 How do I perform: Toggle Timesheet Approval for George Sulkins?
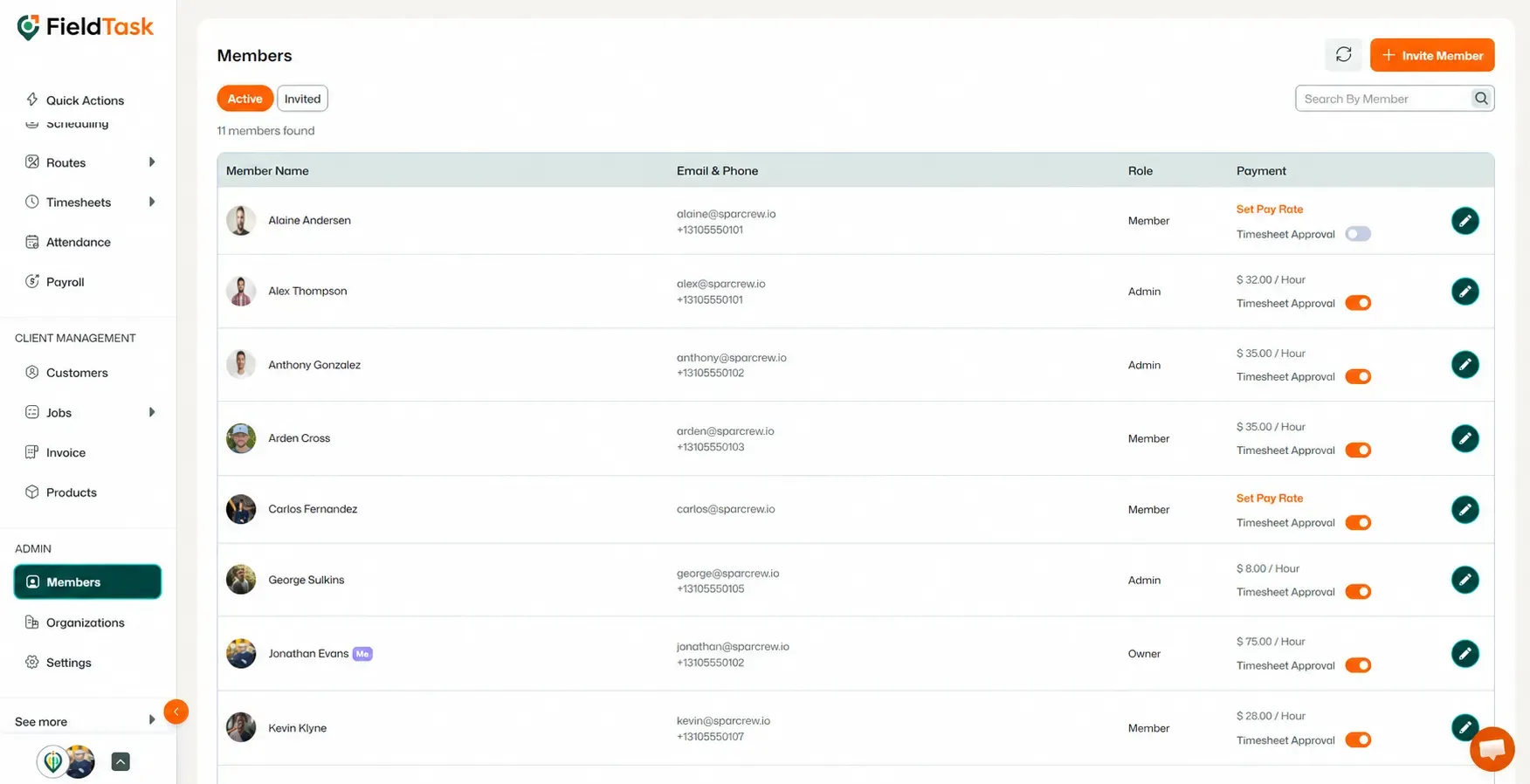[1358, 592]
